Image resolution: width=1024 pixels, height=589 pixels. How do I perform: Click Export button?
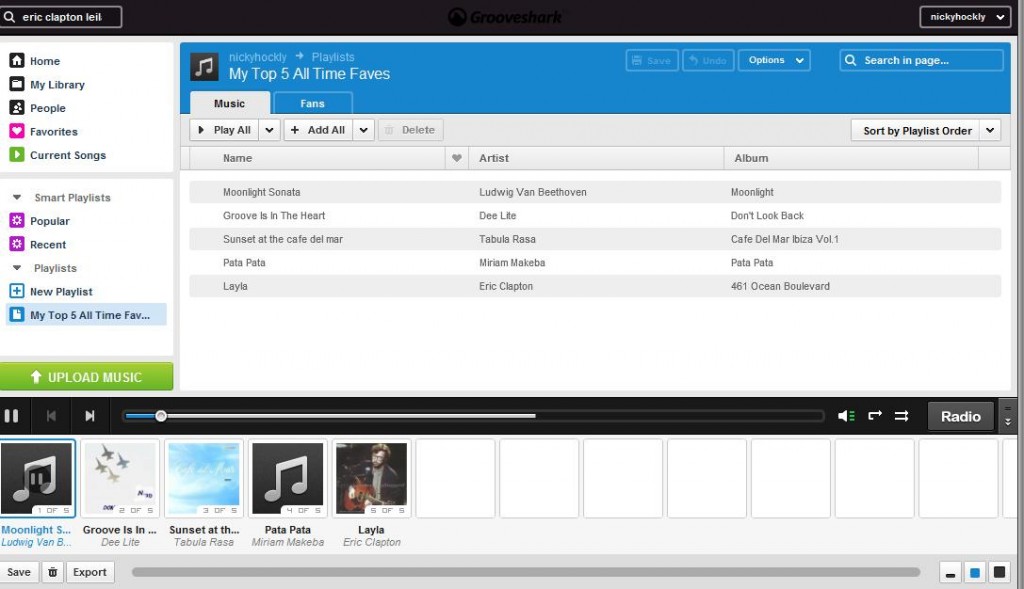(x=89, y=572)
